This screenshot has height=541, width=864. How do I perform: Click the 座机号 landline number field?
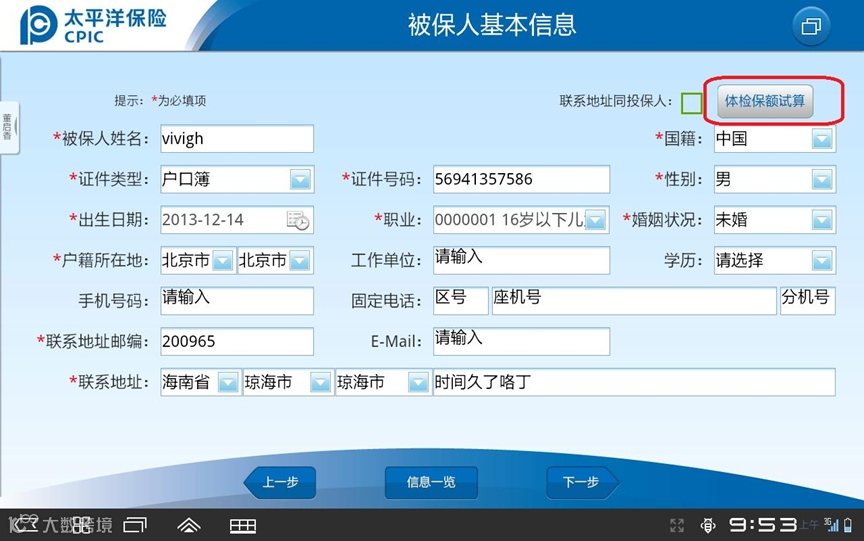[x=634, y=301]
